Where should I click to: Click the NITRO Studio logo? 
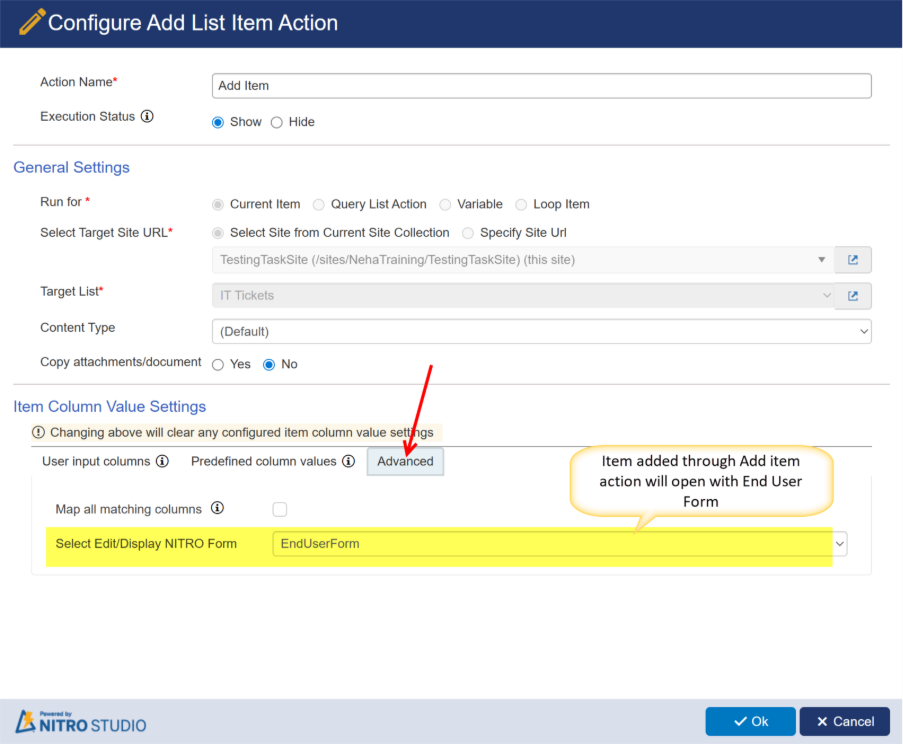click(81, 722)
